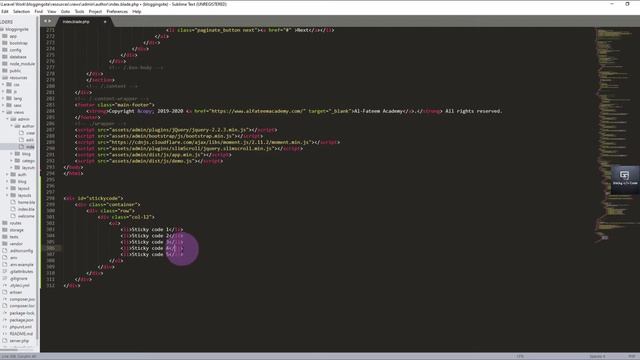Click the composer.json file icon
Viewport: 640px width, 360px height.
pyautogui.click(x=5, y=300)
